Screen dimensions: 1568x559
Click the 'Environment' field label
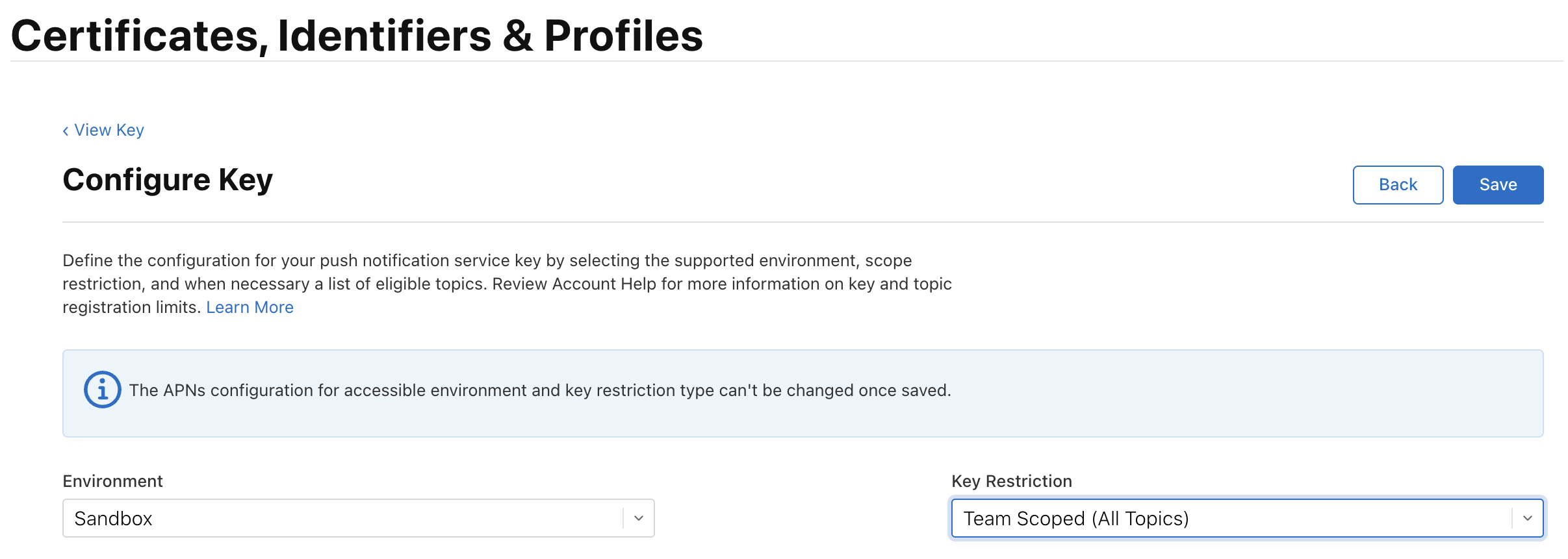coord(112,481)
